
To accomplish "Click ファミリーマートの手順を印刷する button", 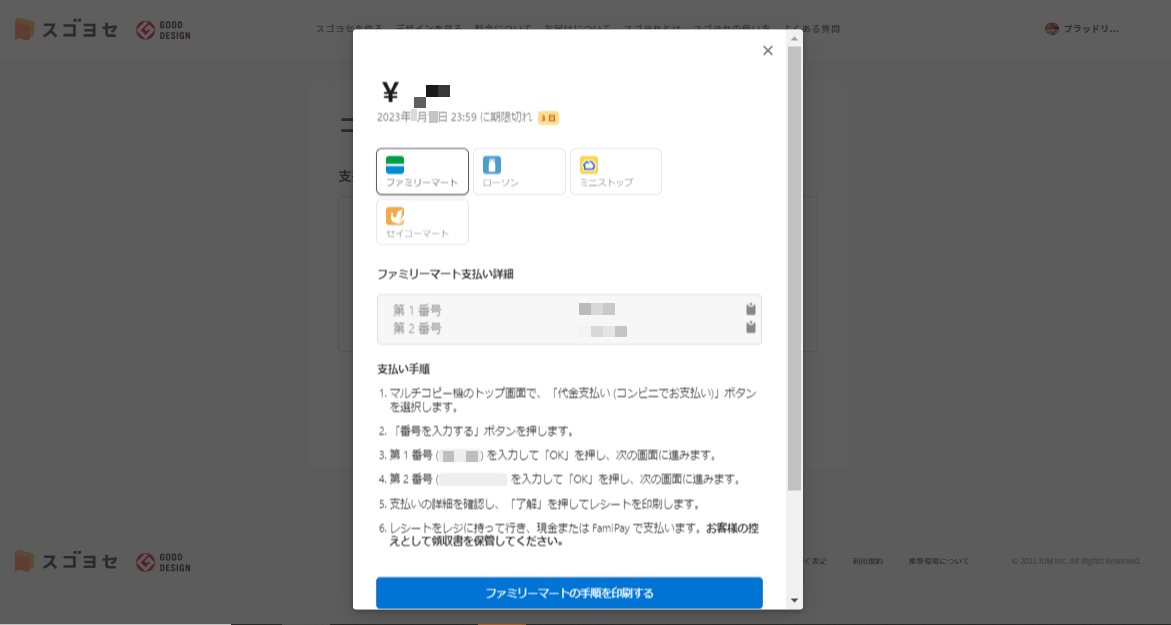I will click(569, 593).
